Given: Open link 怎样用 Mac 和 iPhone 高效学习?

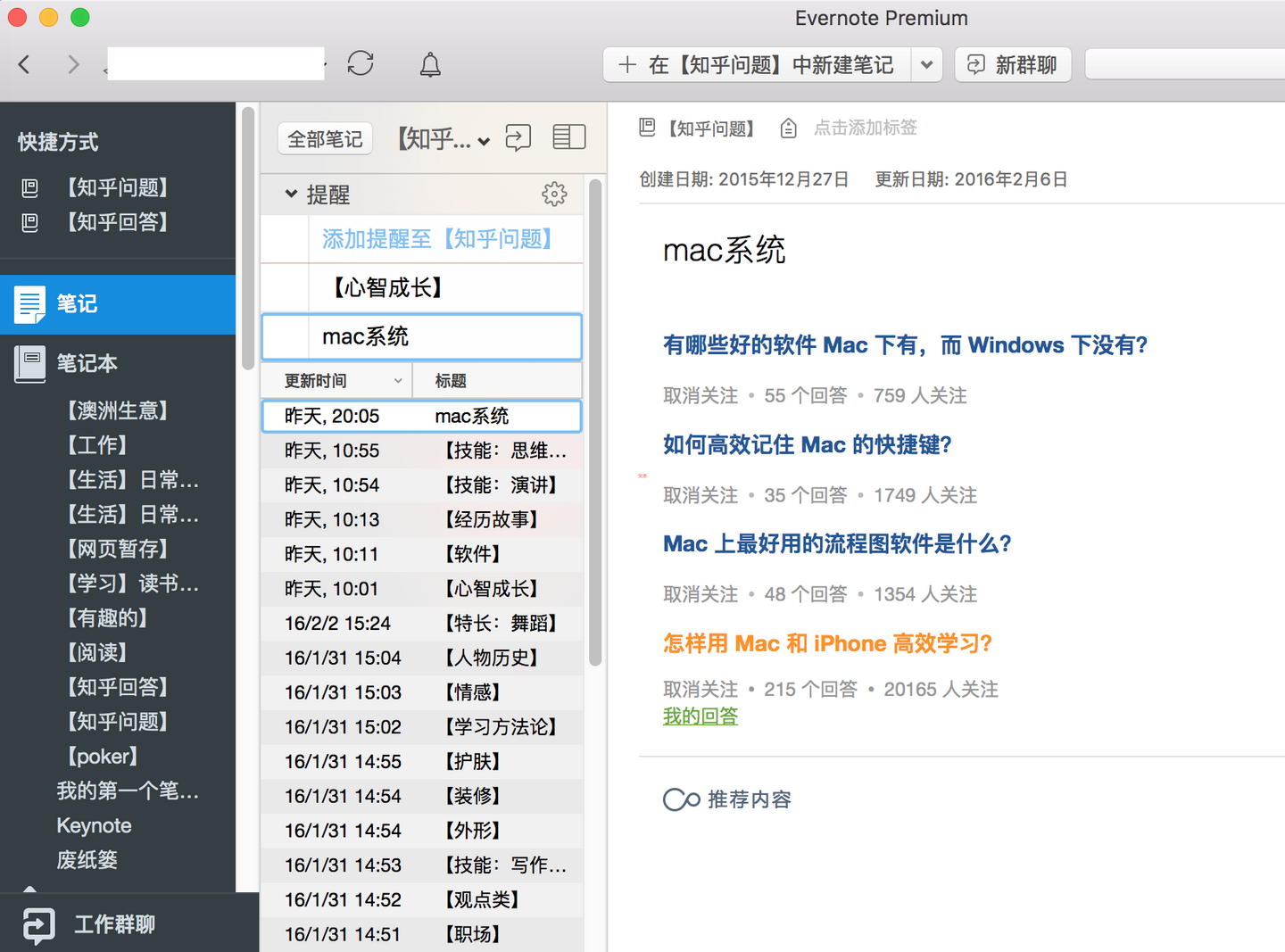Looking at the screenshot, I should pos(827,643).
